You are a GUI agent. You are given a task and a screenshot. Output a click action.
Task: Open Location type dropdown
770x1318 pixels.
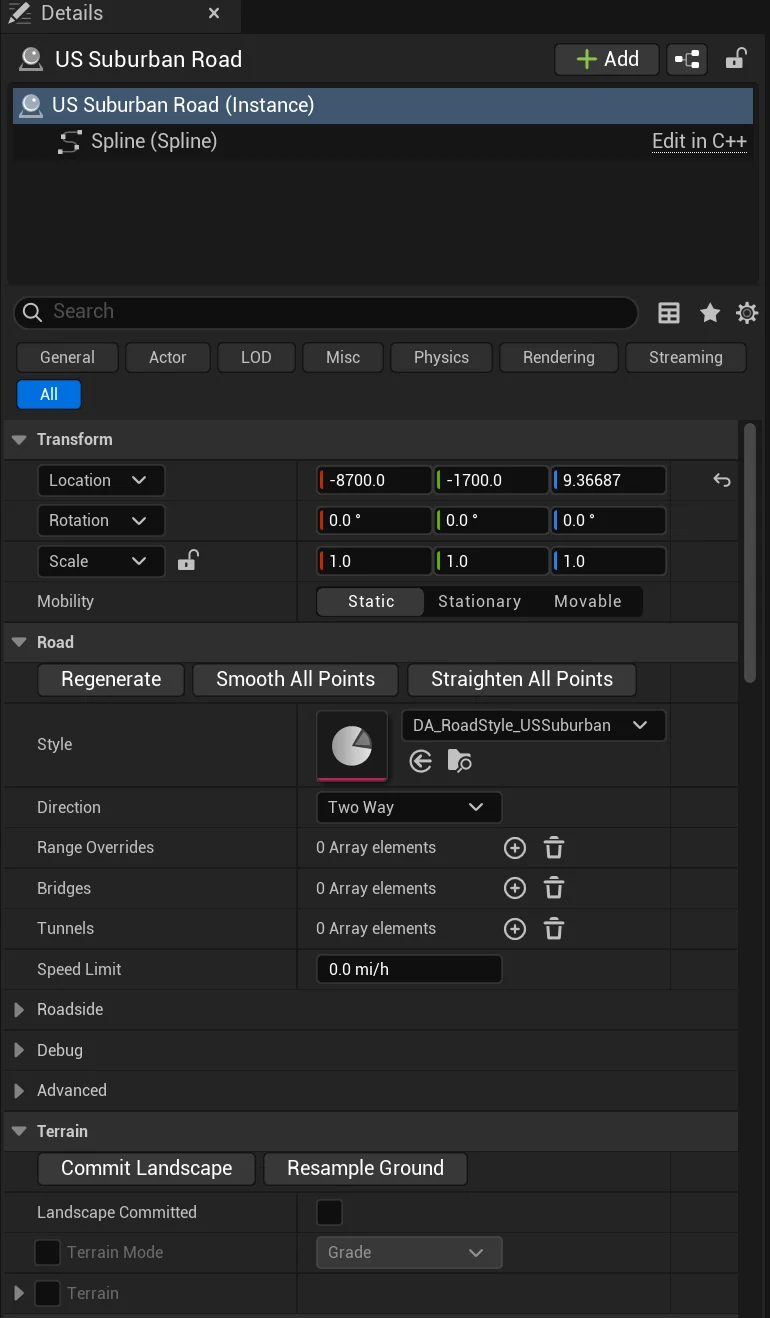(101, 480)
